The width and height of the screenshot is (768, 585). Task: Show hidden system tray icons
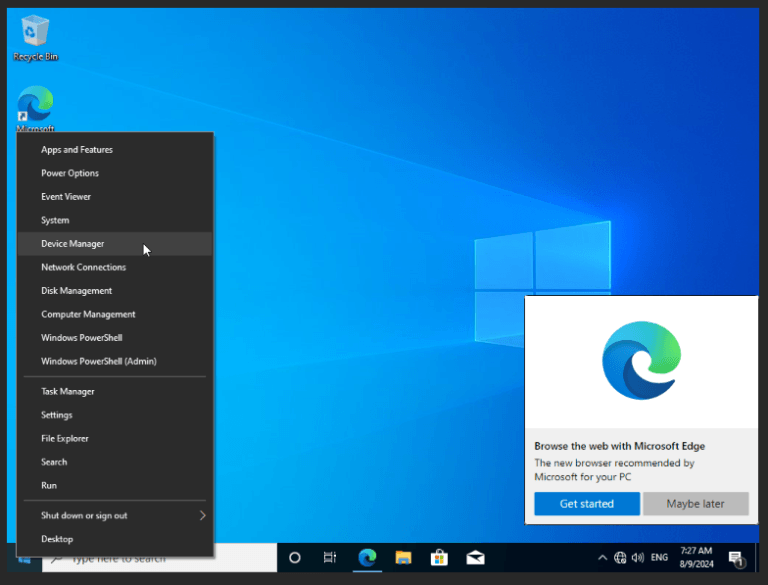point(602,557)
